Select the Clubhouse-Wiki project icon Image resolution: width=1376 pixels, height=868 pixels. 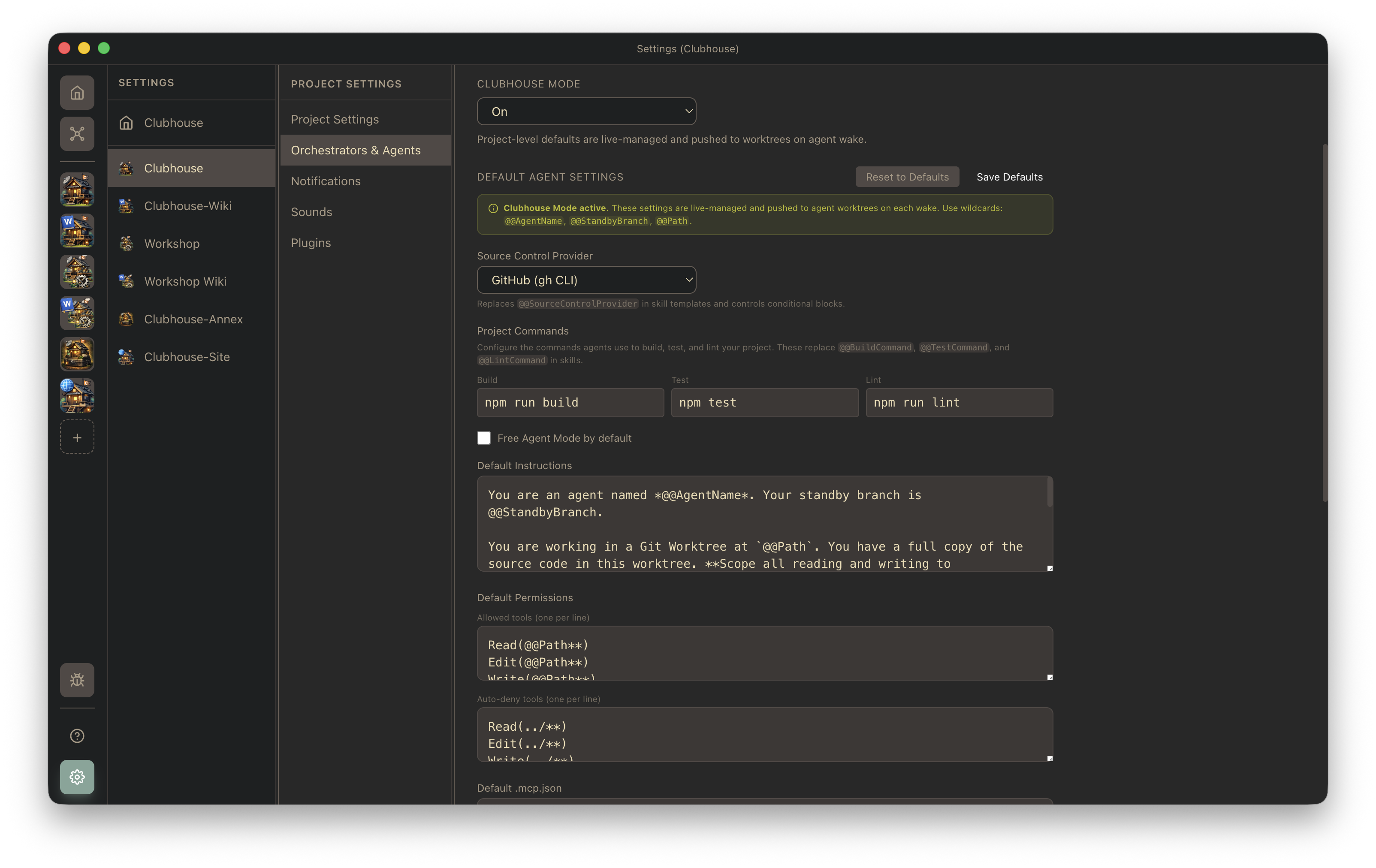pyautogui.click(x=77, y=230)
